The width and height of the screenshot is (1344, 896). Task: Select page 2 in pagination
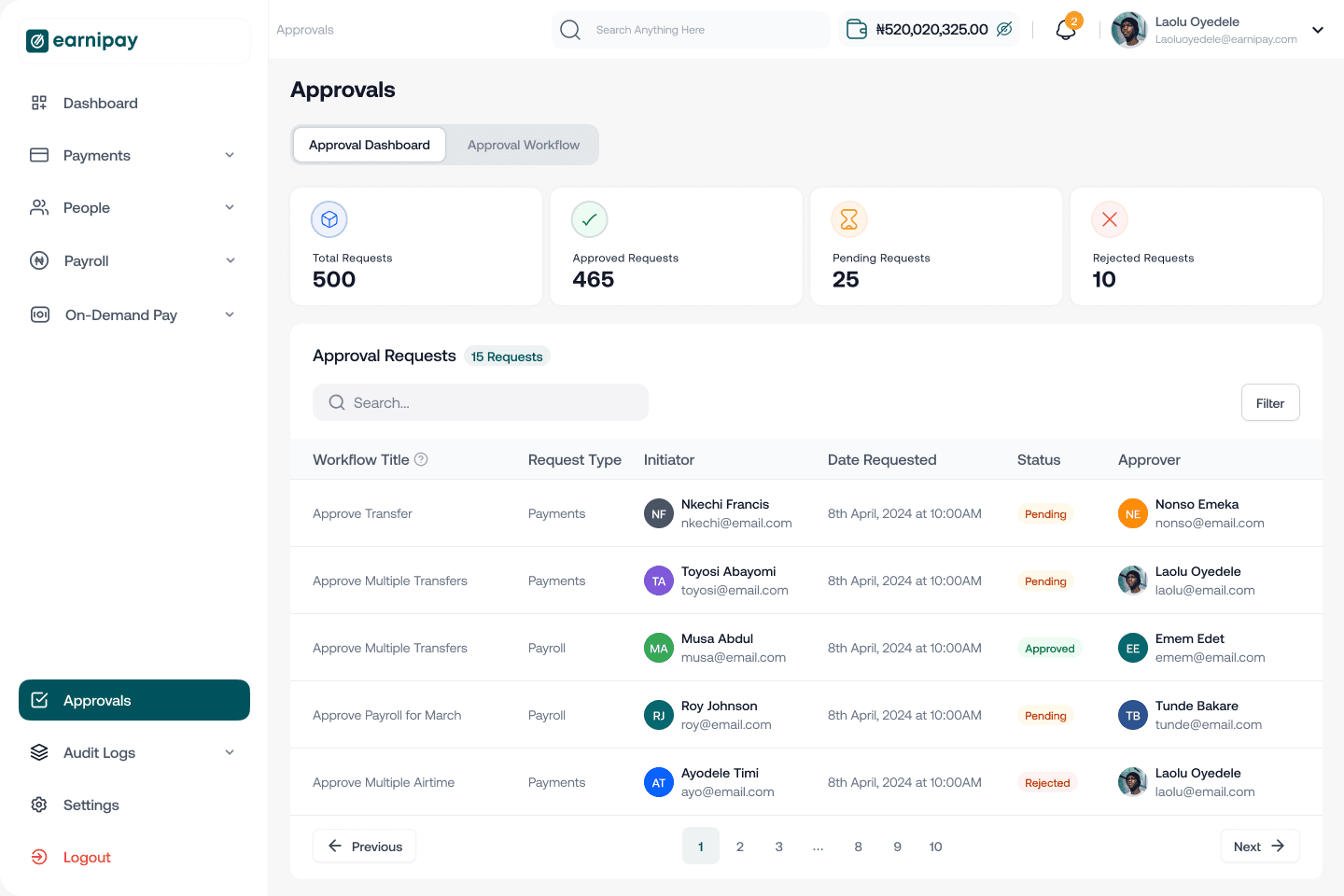740,847
